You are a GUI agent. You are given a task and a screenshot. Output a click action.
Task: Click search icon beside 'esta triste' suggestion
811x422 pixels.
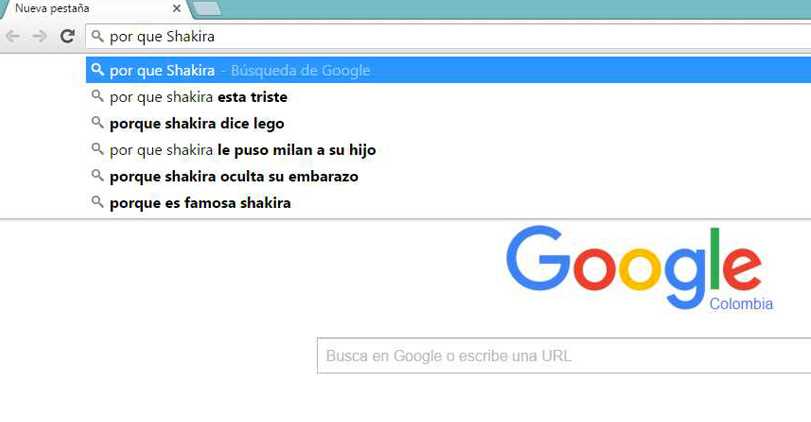97,96
